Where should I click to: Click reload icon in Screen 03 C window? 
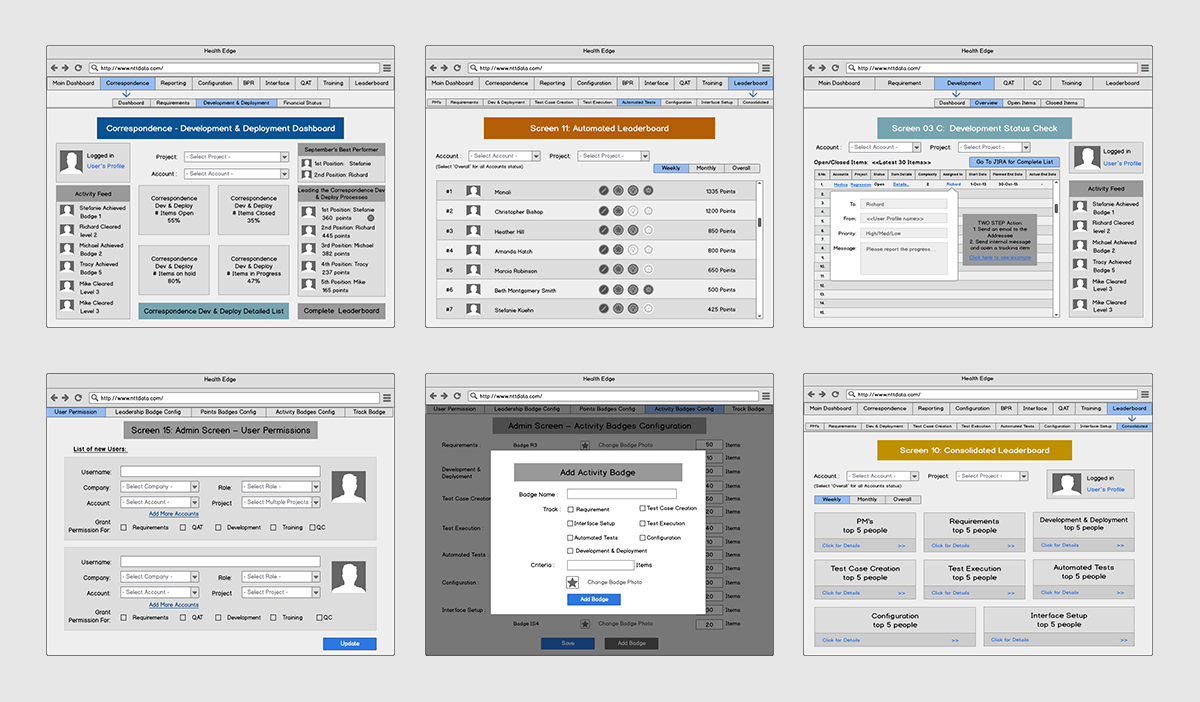tap(836, 68)
